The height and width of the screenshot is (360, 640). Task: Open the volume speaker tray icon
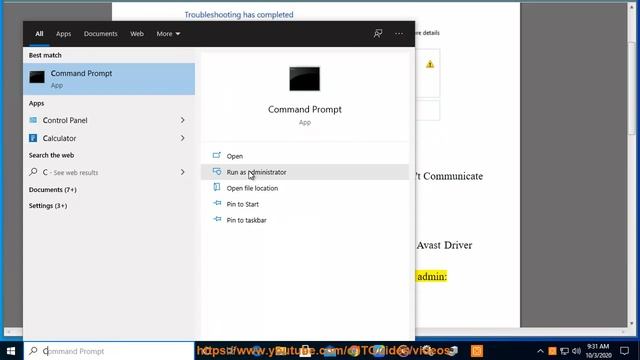pos(576,351)
